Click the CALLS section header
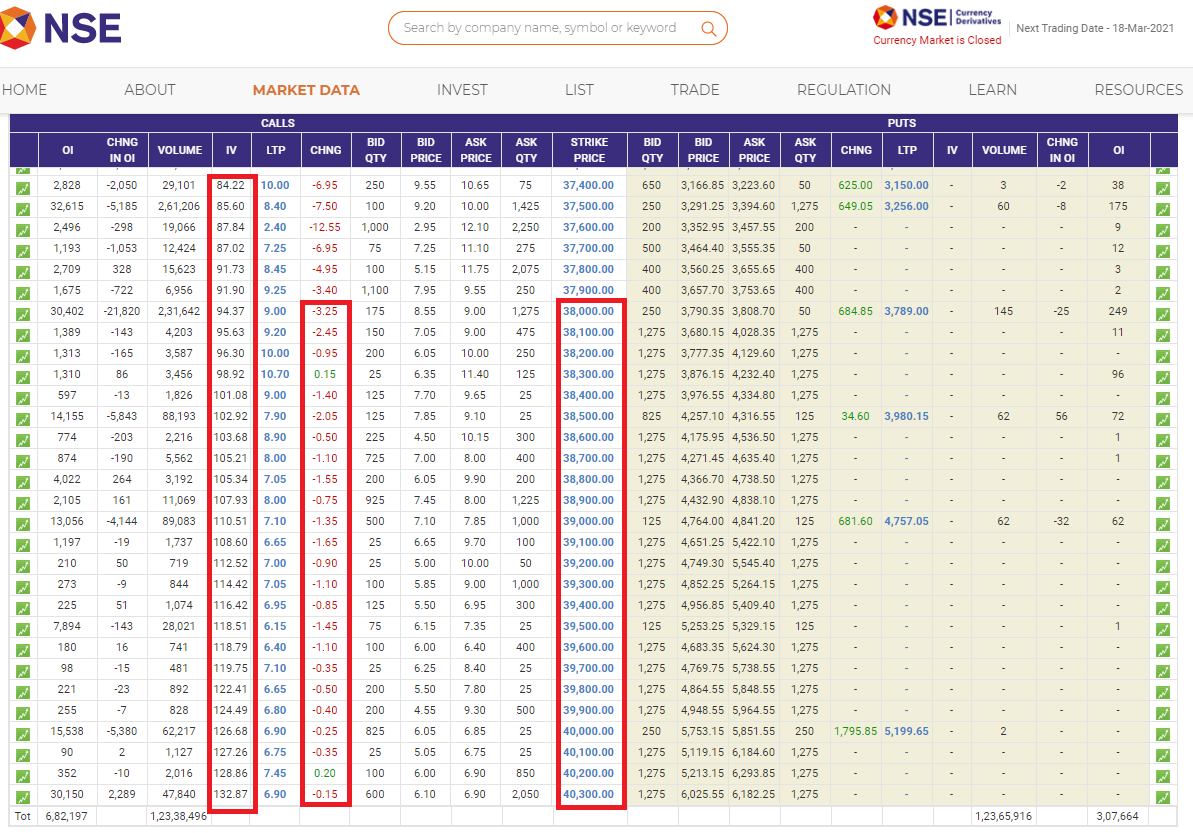1193x833 pixels. click(278, 123)
